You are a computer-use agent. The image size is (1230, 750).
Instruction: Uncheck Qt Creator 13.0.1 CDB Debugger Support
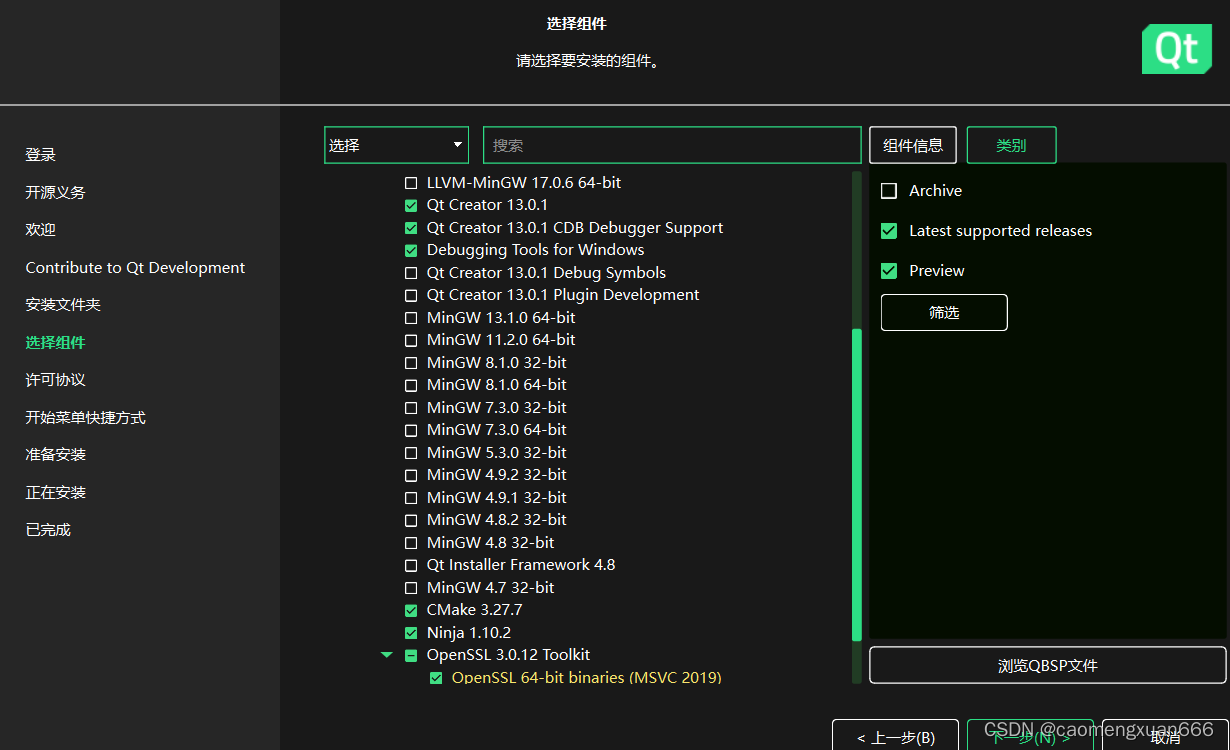pos(411,229)
